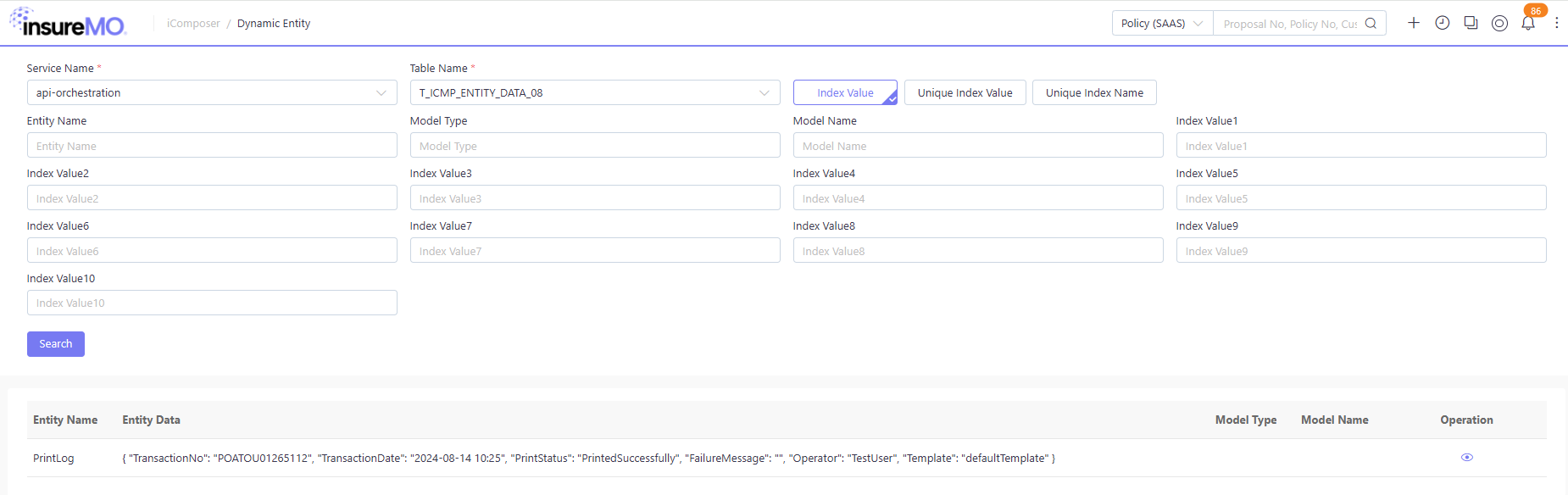
Task: Click the TransactionNo entity data JSON text
Action: (589, 458)
